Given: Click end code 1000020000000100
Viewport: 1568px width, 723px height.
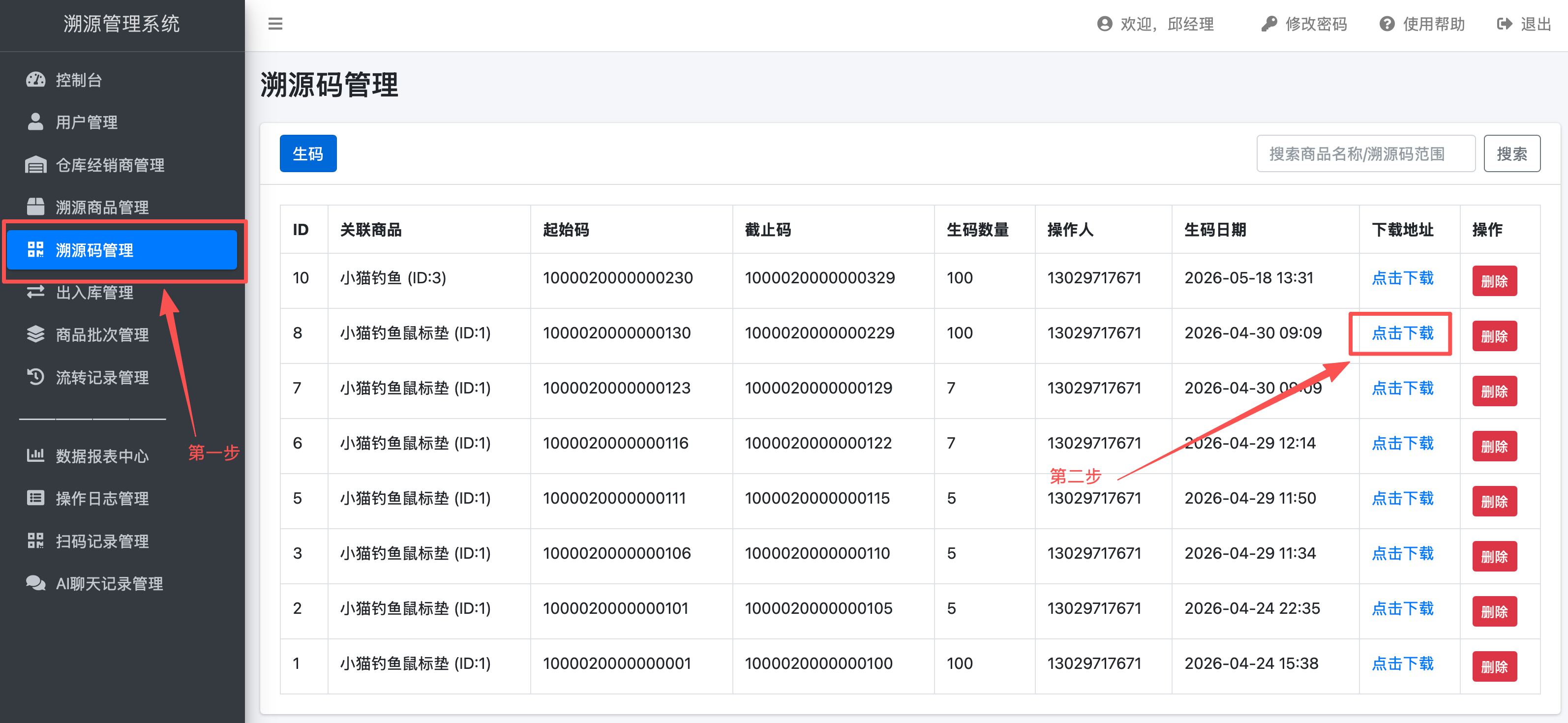Looking at the screenshot, I should point(819,663).
